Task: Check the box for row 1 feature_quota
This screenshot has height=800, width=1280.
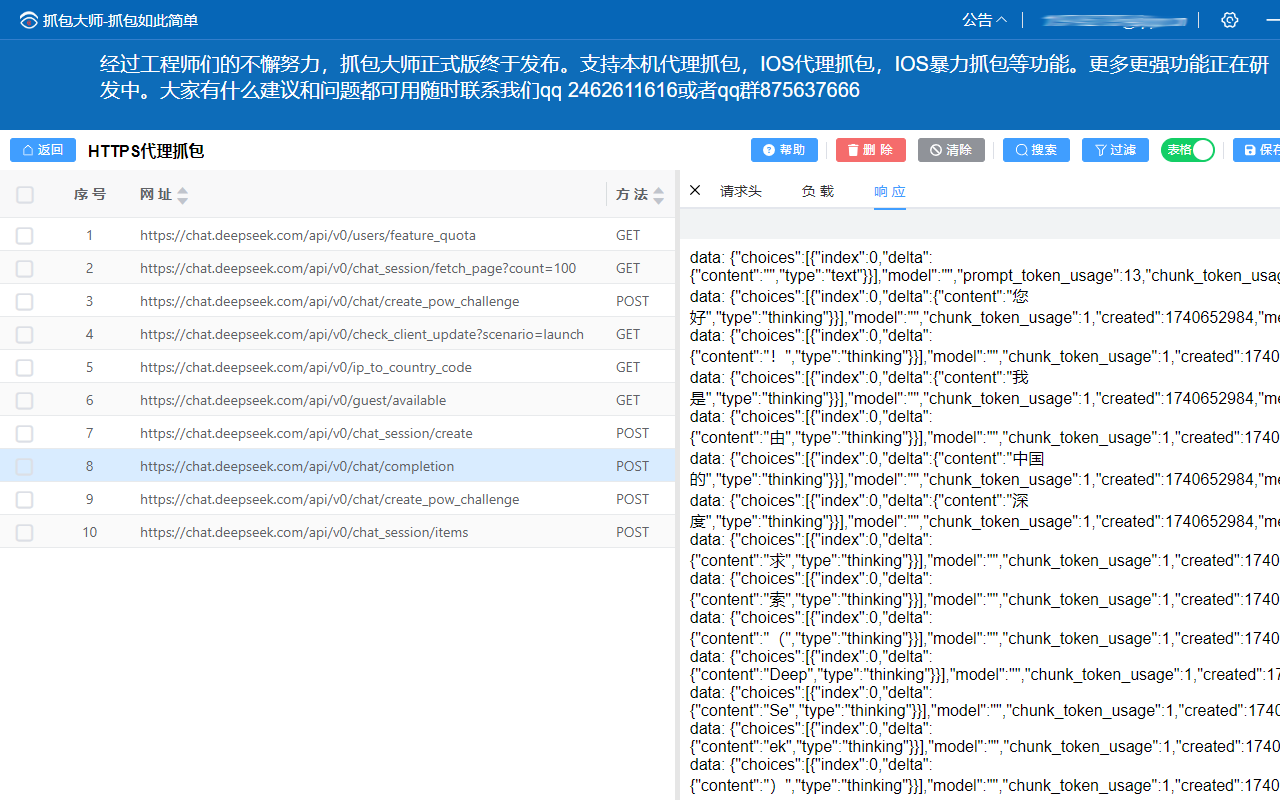Action: point(25,236)
